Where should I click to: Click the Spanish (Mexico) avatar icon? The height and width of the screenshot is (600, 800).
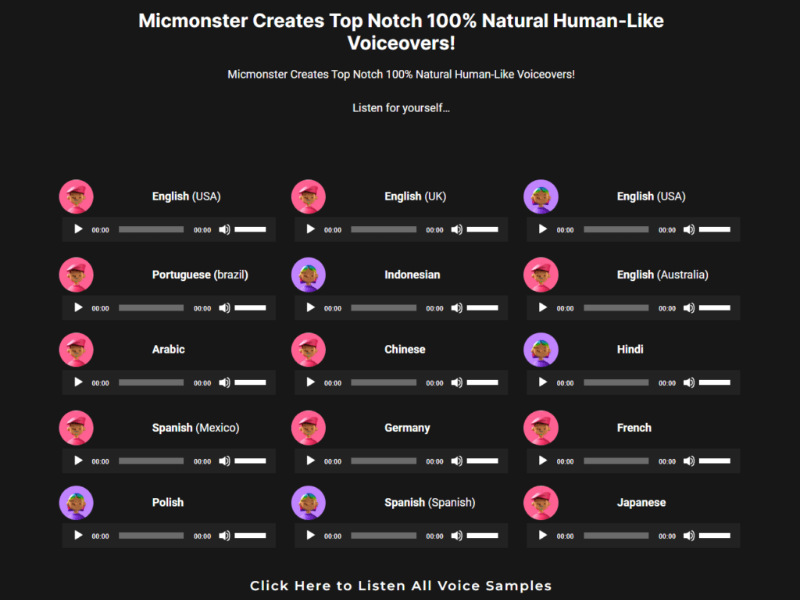click(76, 428)
